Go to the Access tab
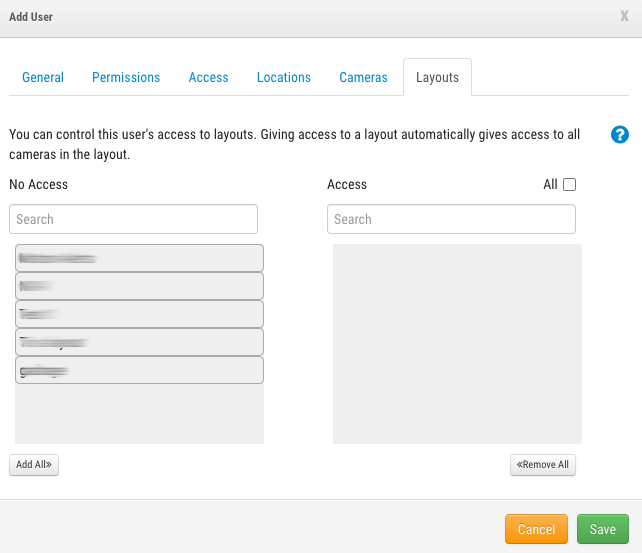The height and width of the screenshot is (553, 642). [x=208, y=77]
